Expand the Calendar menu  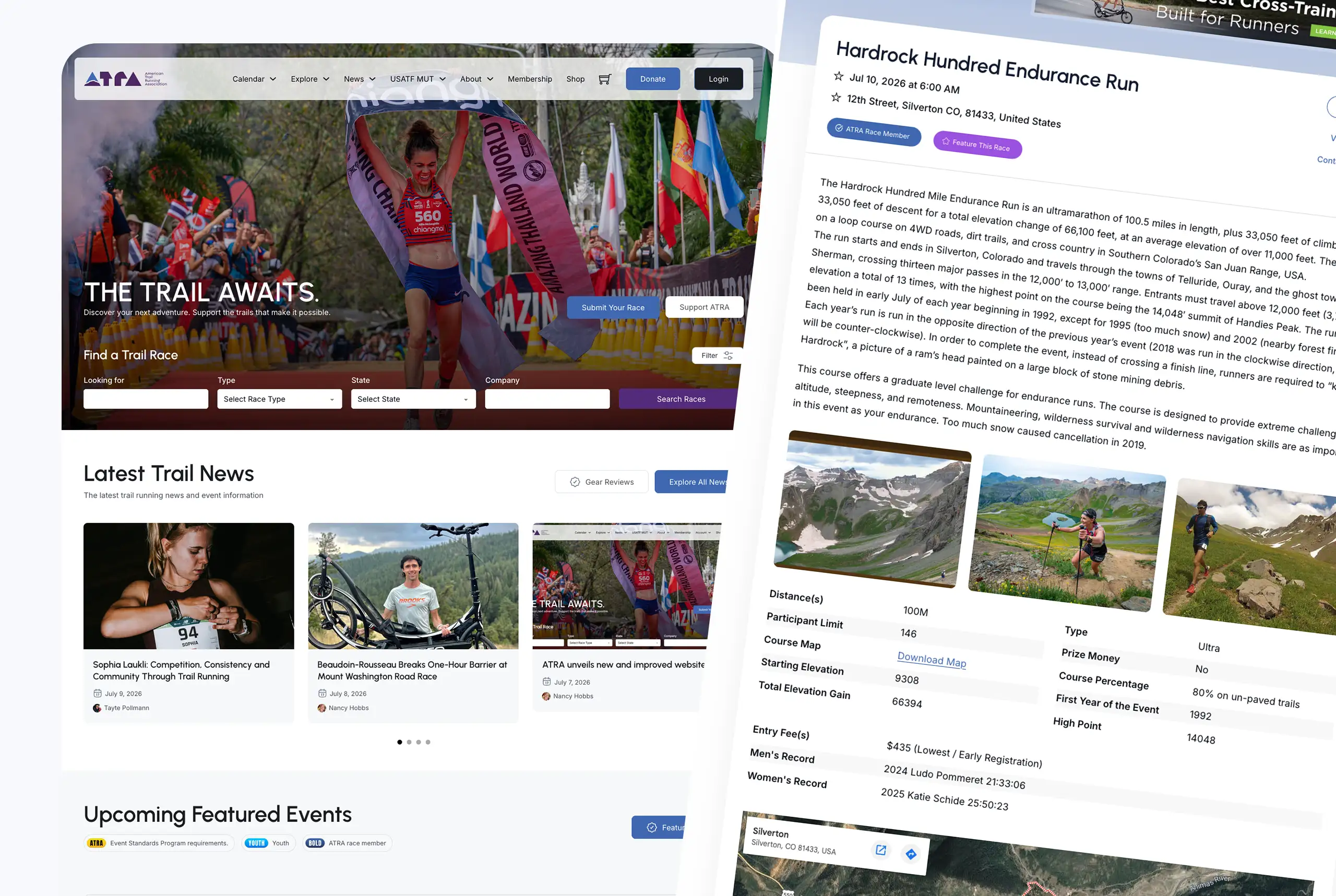click(x=254, y=79)
